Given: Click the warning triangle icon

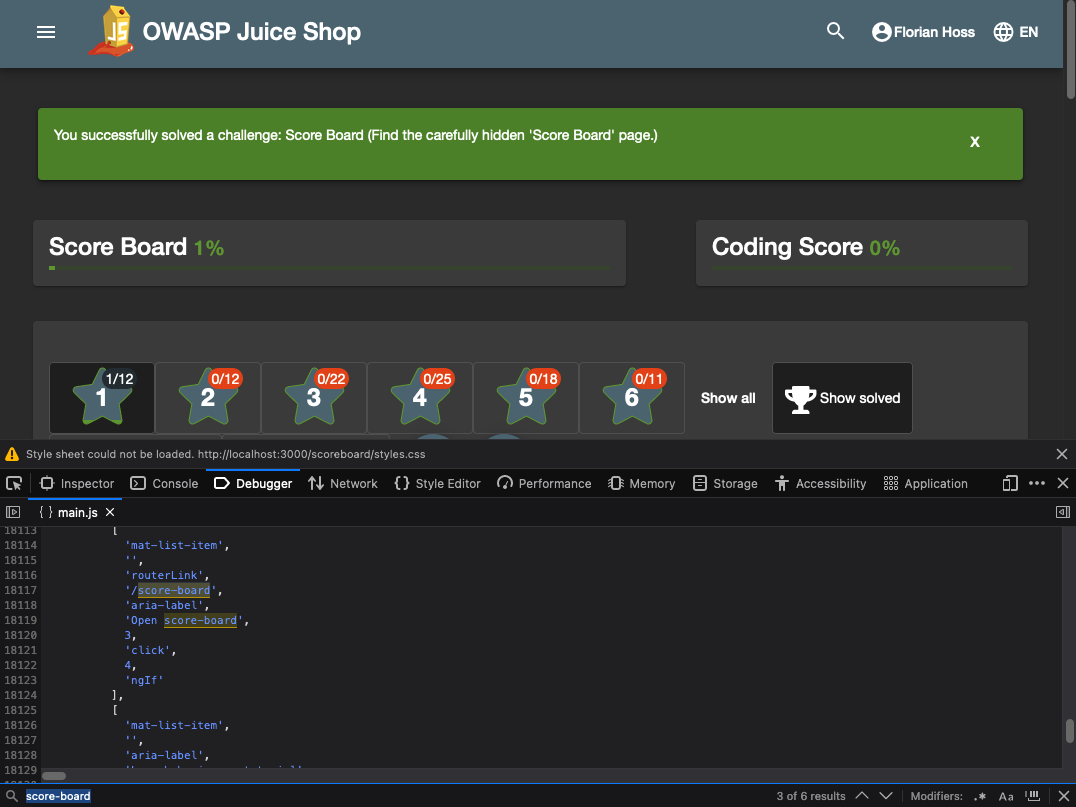Looking at the screenshot, I should (12, 454).
